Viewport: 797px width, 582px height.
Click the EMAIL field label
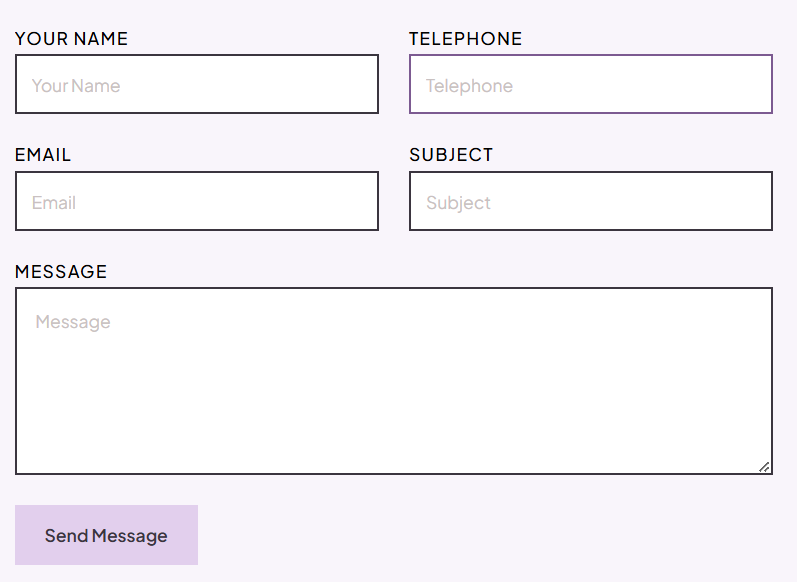(x=43, y=155)
